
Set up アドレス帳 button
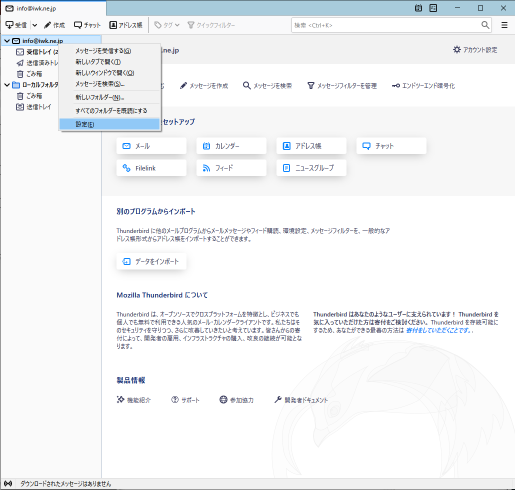pyautogui.click(x=311, y=146)
